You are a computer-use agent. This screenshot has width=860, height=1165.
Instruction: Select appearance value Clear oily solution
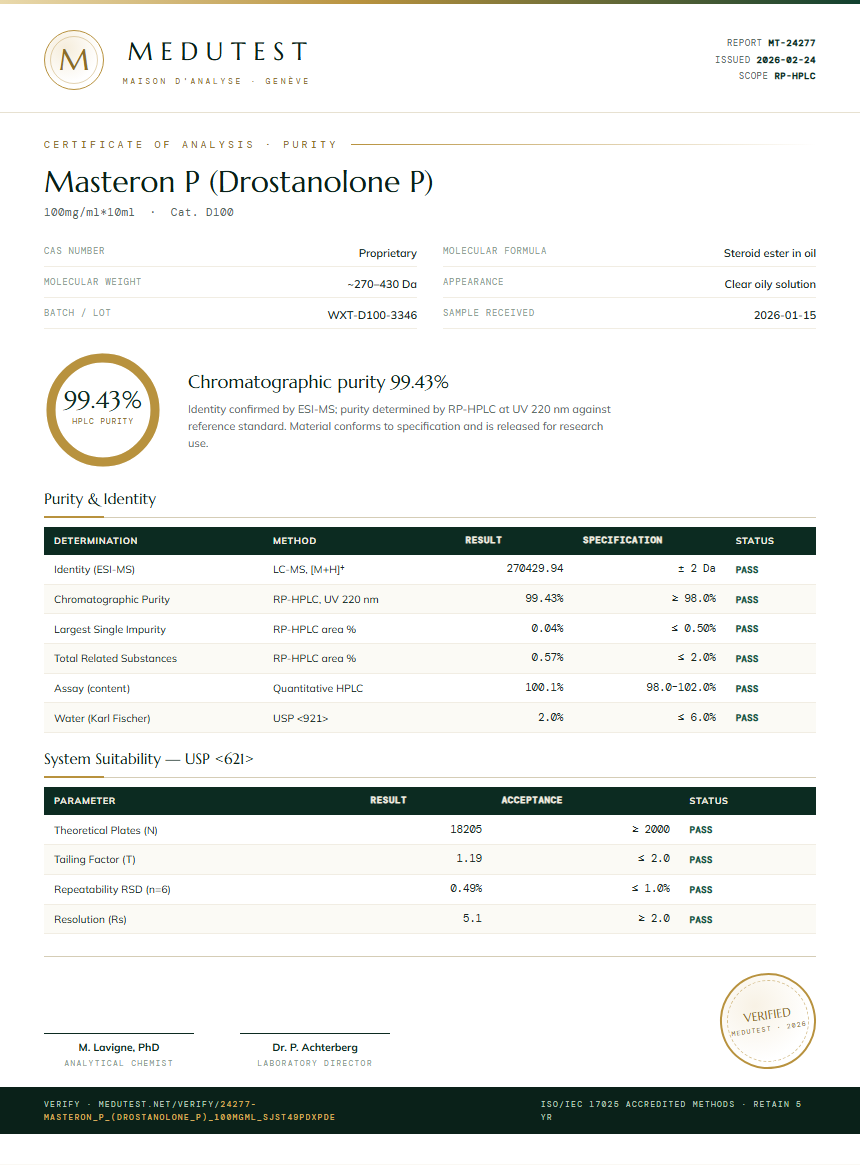click(x=770, y=285)
